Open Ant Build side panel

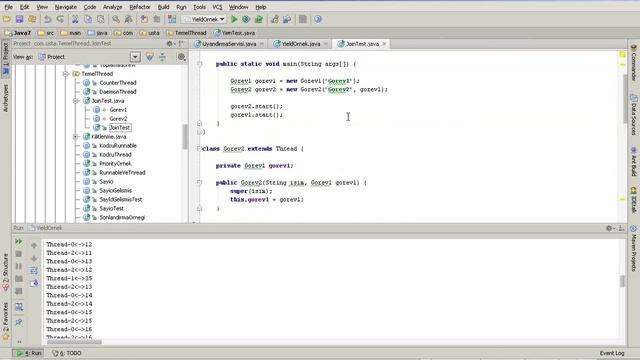click(633, 162)
